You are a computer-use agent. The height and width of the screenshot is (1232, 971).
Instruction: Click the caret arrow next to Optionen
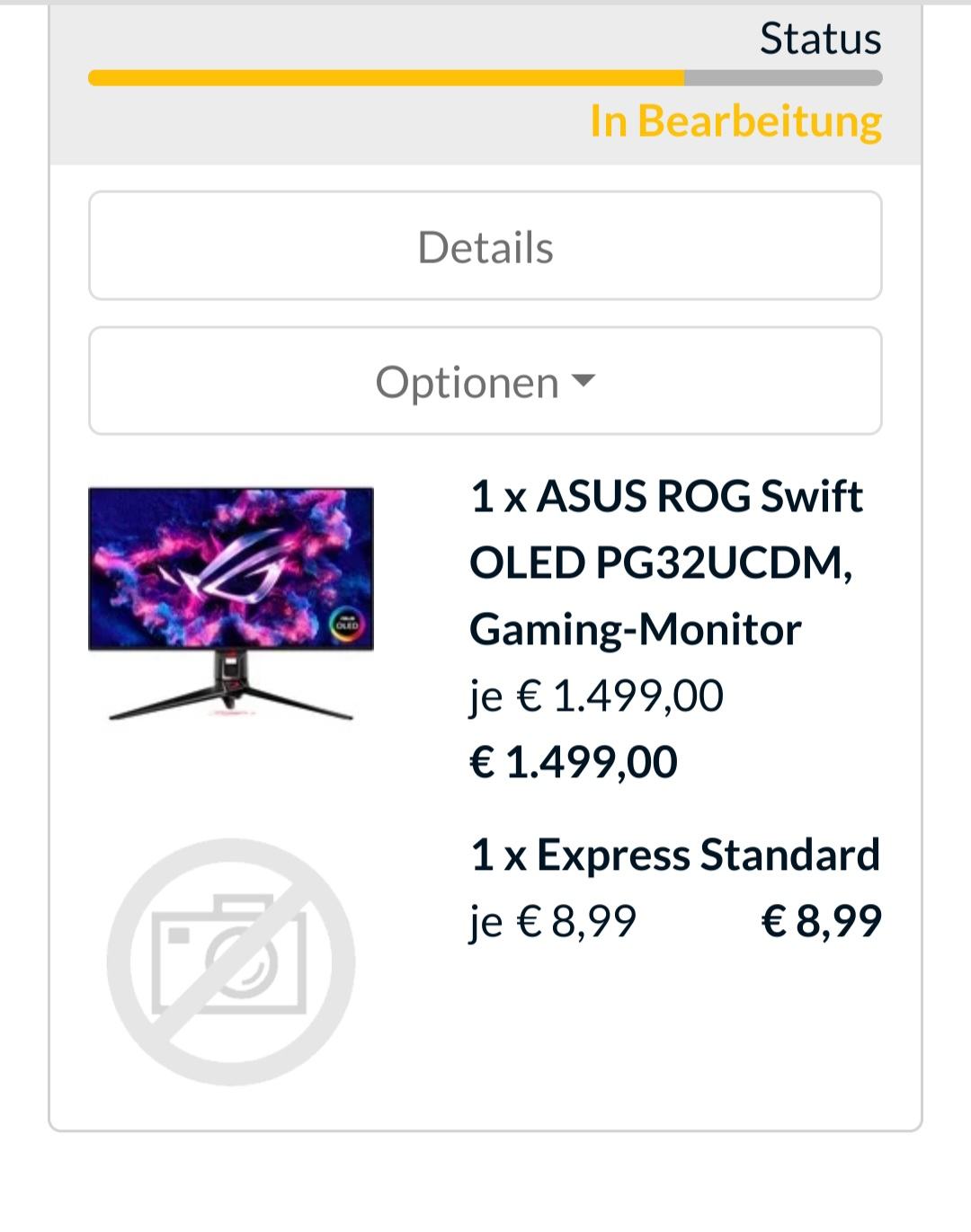tap(583, 381)
